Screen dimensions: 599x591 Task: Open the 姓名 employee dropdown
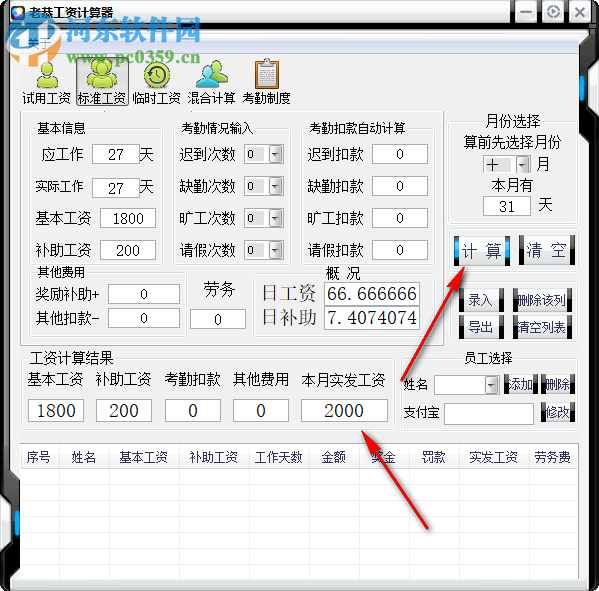coord(492,385)
